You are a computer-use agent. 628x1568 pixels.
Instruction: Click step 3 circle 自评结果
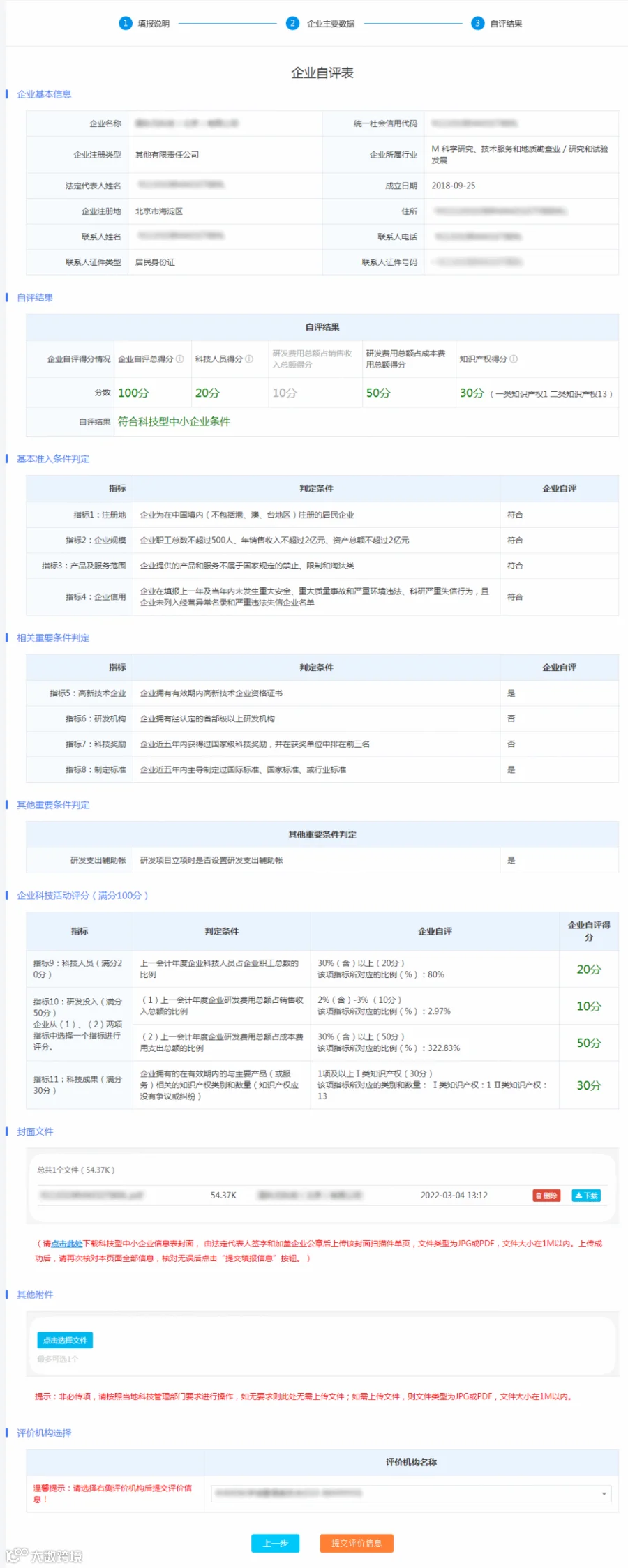point(477,23)
